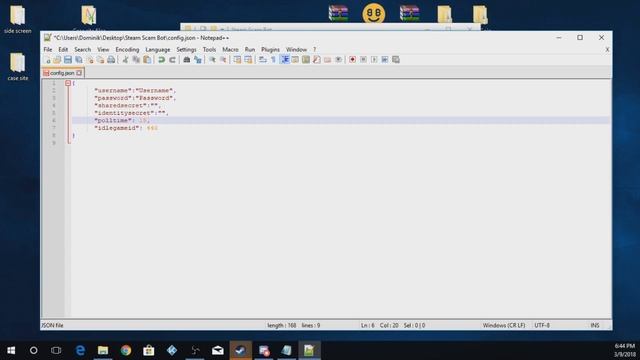Close the config.json tab with its X
Screen dimensions: 640x360
click(x=79, y=73)
